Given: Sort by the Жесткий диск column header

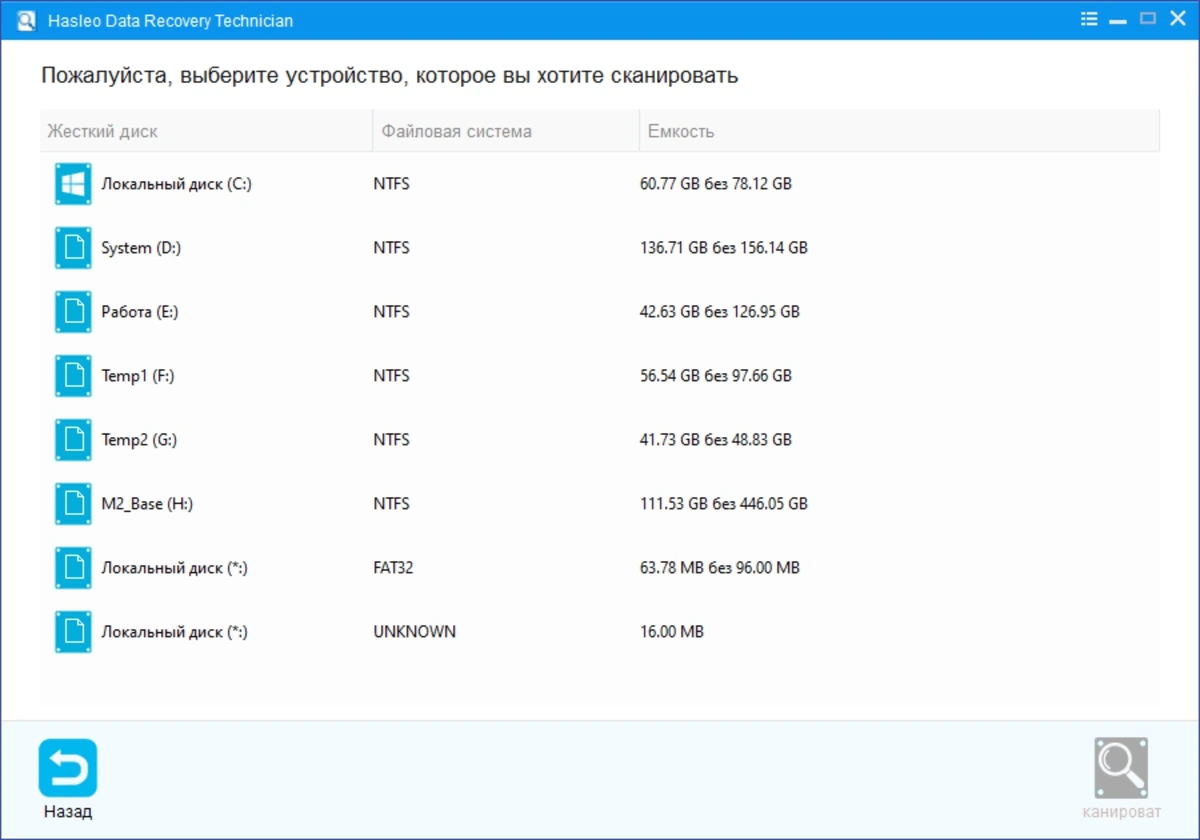Looking at the screenshot, I should click(206, 131).
